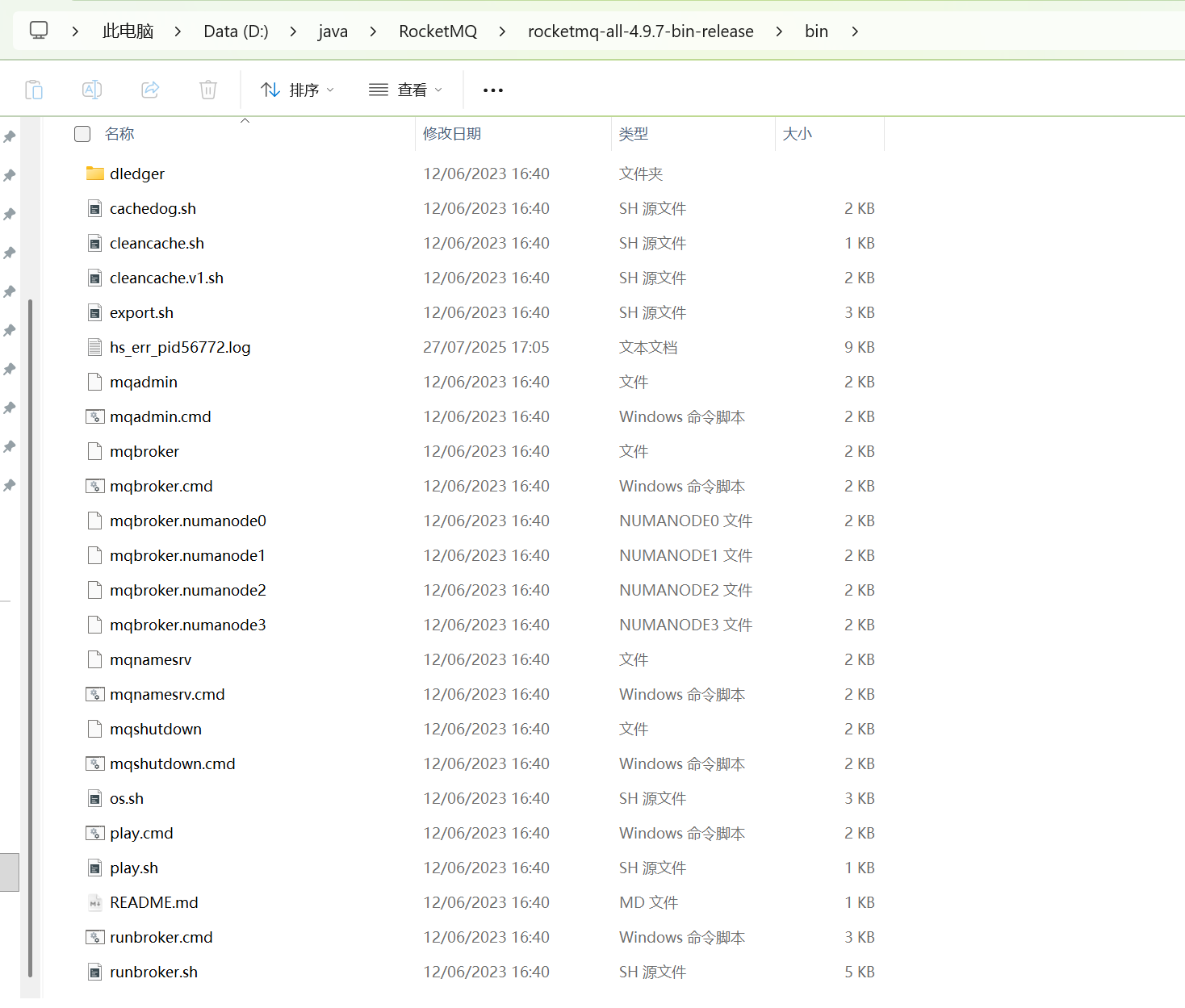The width and height of the screenshot is (1185, 1008).
Task: Go to RocketMQ breadcrumb folder
Action: tap(438, 31)
